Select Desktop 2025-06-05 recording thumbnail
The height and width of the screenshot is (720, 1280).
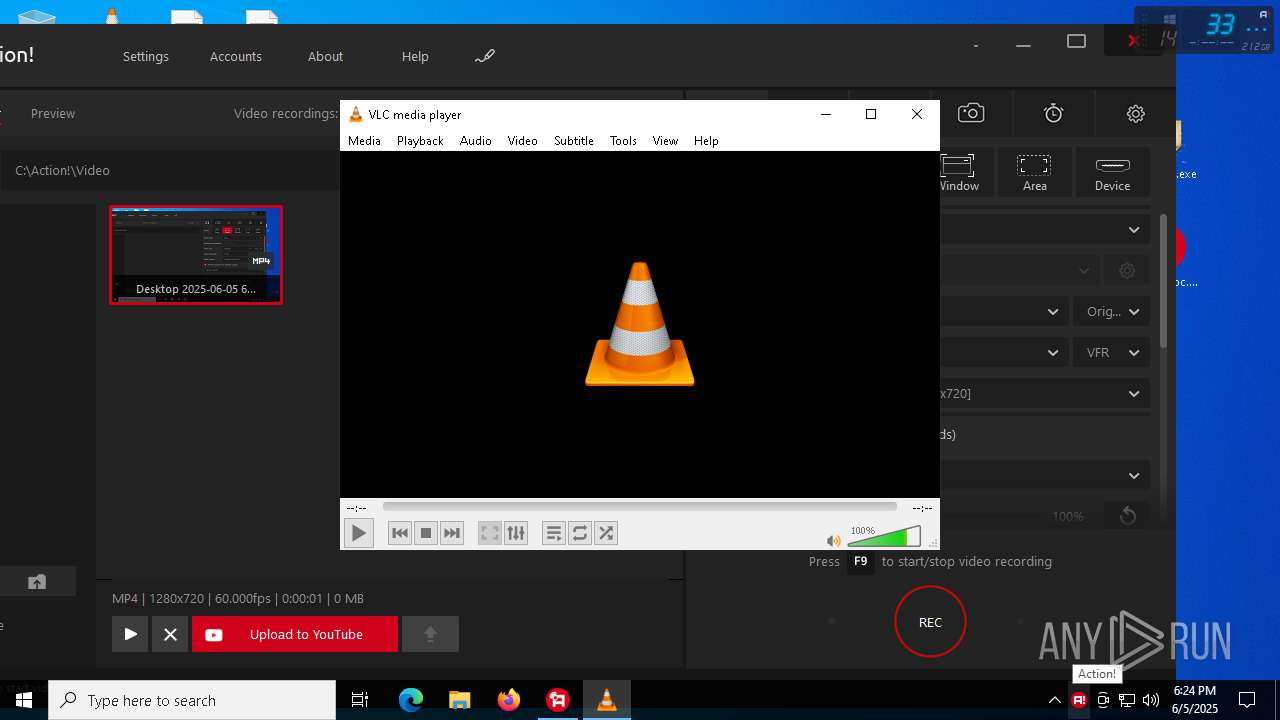click(x=196, y=255)
